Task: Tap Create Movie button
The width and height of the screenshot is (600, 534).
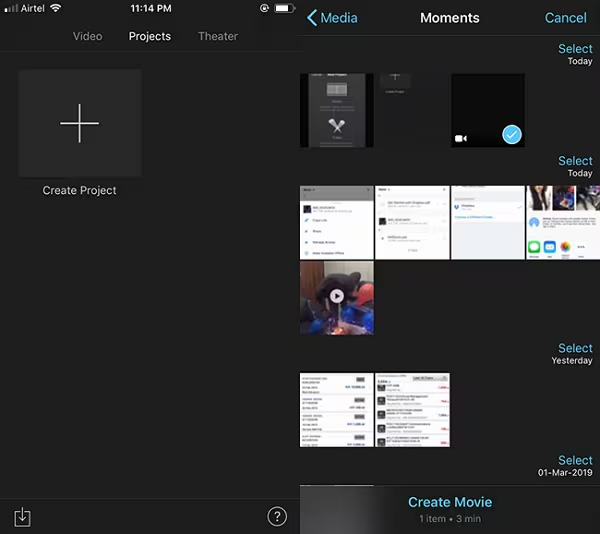Action: (450, 502)
